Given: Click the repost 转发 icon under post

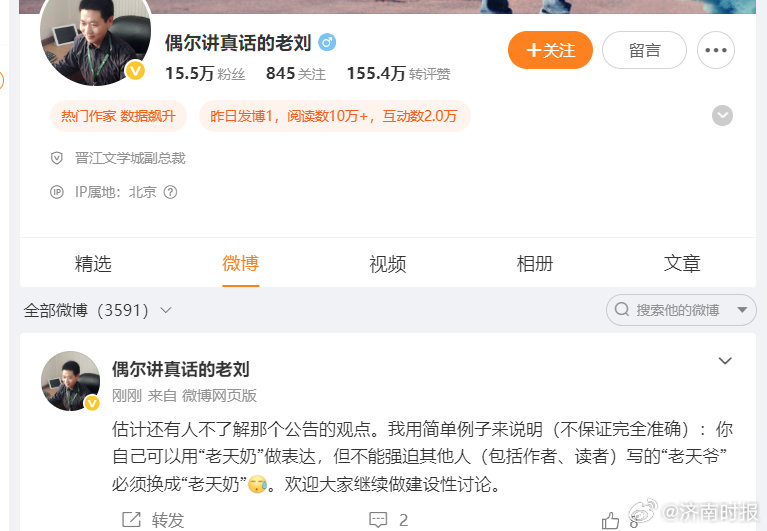Looking at the screenshot, I should 131,519.
